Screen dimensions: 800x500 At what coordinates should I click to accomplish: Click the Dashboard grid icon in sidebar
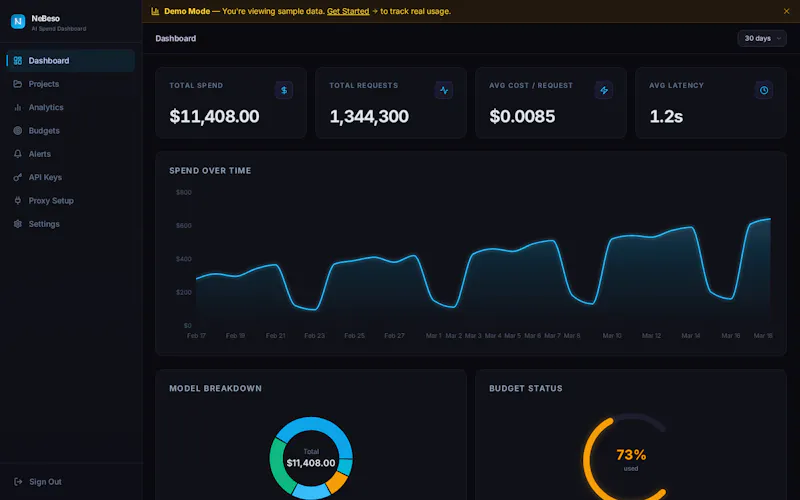18,61
